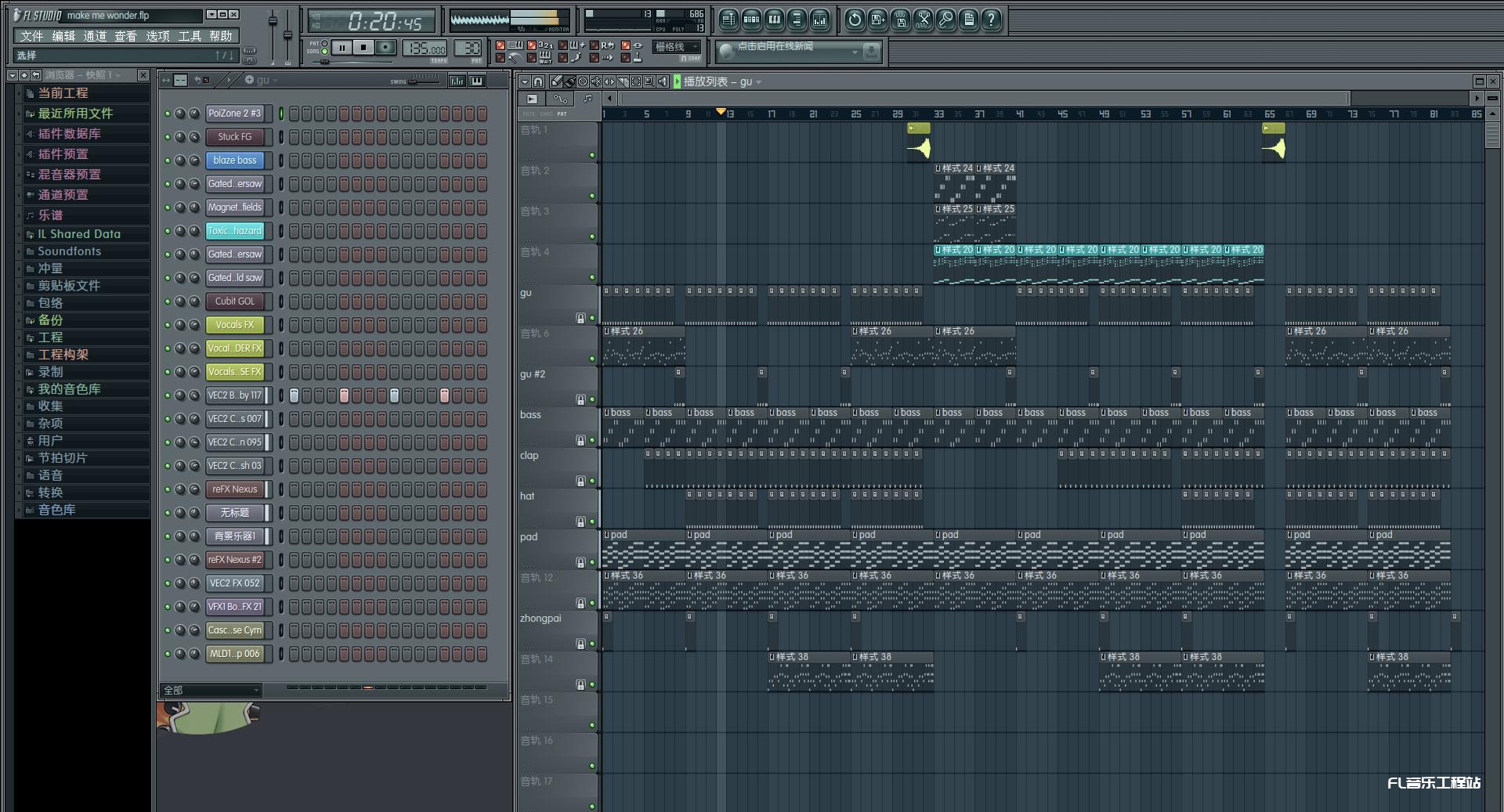Open the 编辑 menu
Image resolution: width=1504 pixels, height=812 pixels.
[63, 36]
